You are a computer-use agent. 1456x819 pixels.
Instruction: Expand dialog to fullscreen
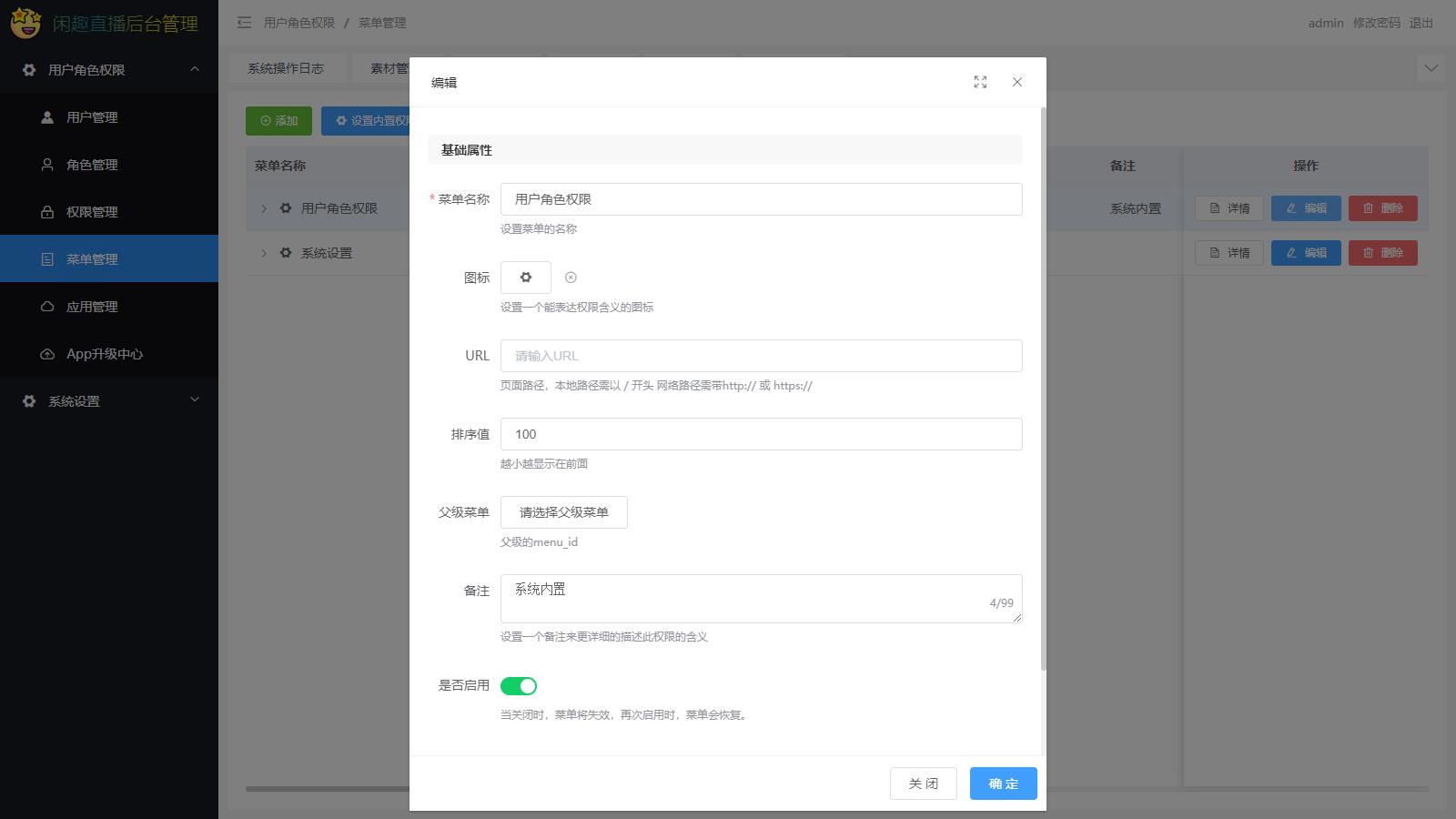pos(980,82)
